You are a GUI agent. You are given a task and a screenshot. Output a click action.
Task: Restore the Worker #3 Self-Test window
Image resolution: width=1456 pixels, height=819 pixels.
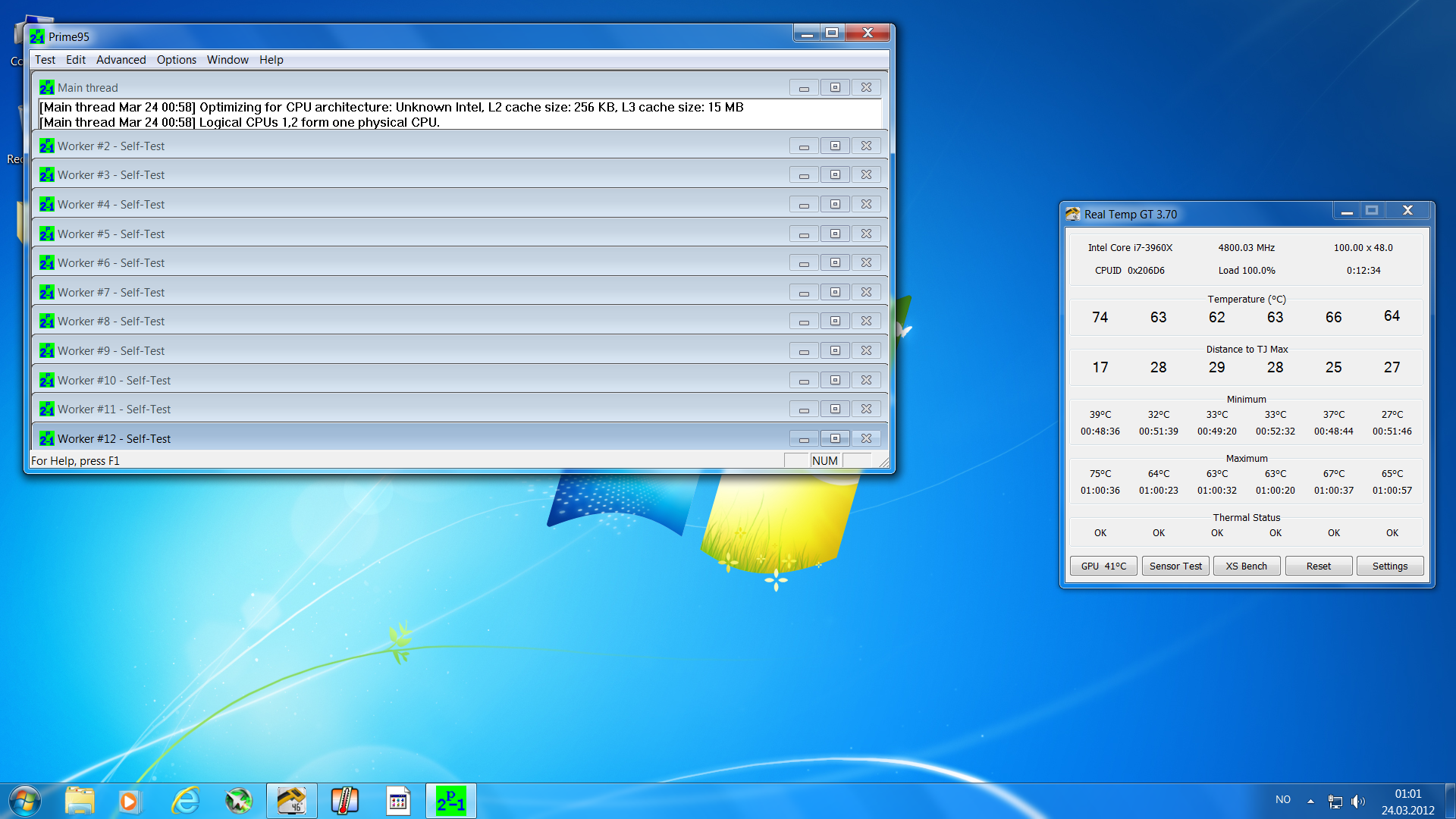835,174
